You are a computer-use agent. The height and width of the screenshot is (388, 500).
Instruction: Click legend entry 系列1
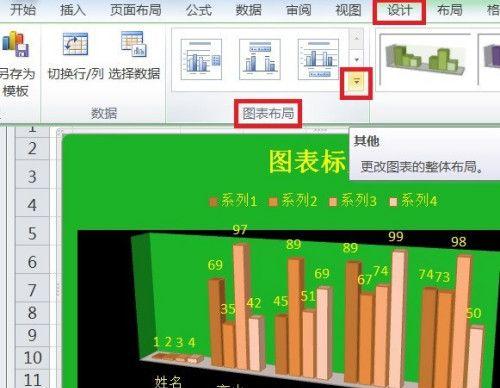pos(239,200)
